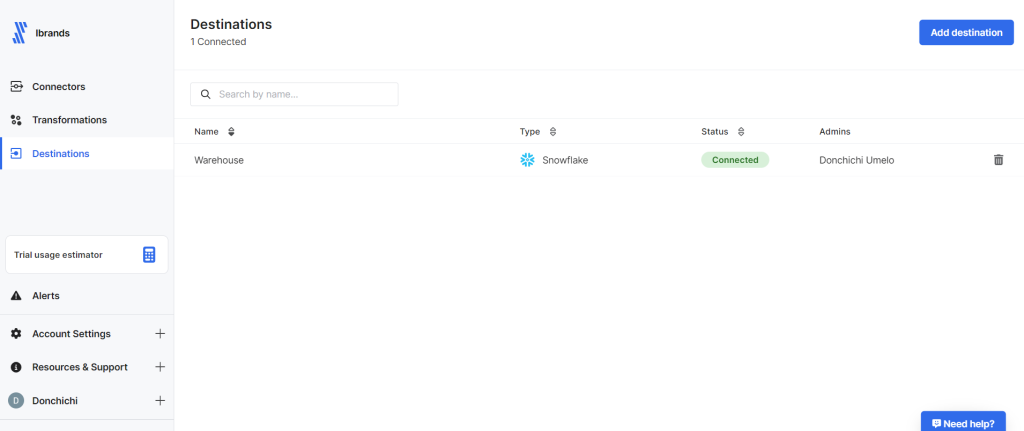Click the Alerts warning triangle icon
This screenshot has width=1024, height=431.
coord(16,296)
